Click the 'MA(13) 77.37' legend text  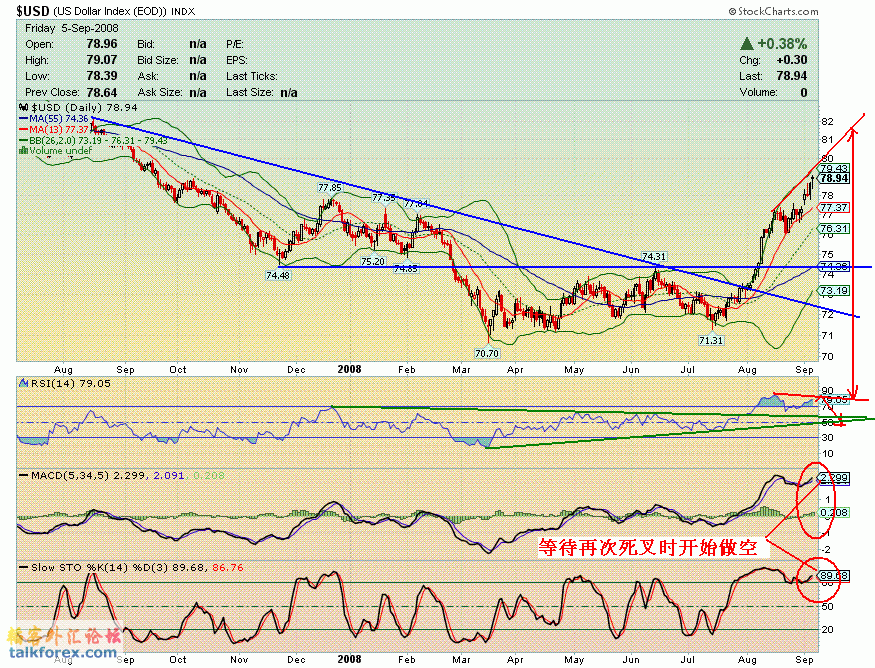tap(59, 129)
